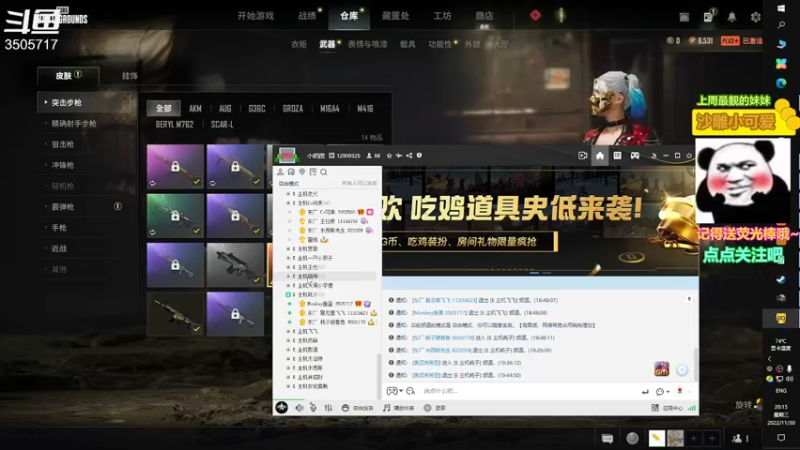Toggle microphone icon in chat bottom bar

click(313, 408)
